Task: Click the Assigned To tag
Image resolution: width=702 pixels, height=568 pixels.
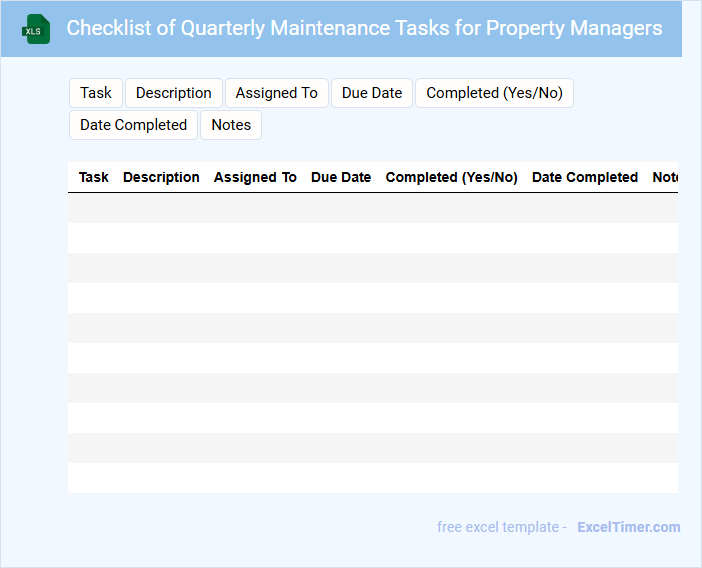Action: point(277,93)
